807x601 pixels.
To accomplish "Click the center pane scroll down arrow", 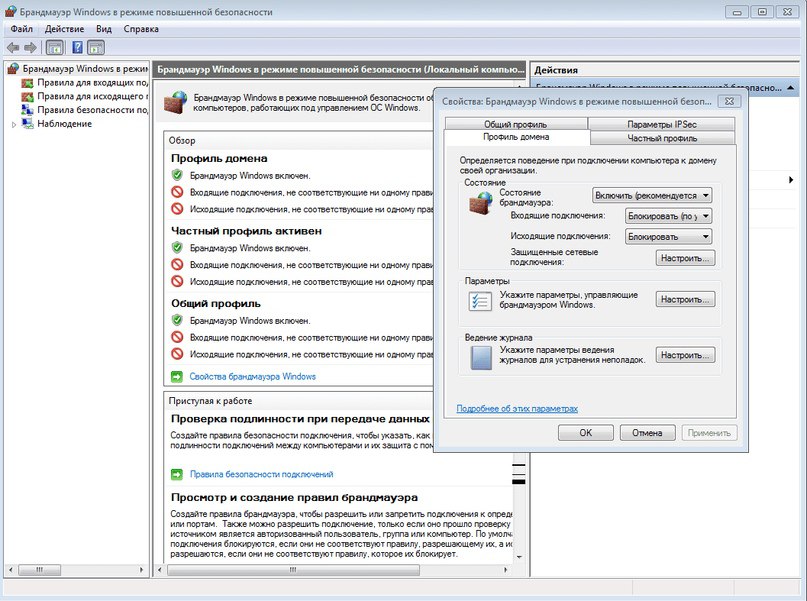I will click(519, 557).
